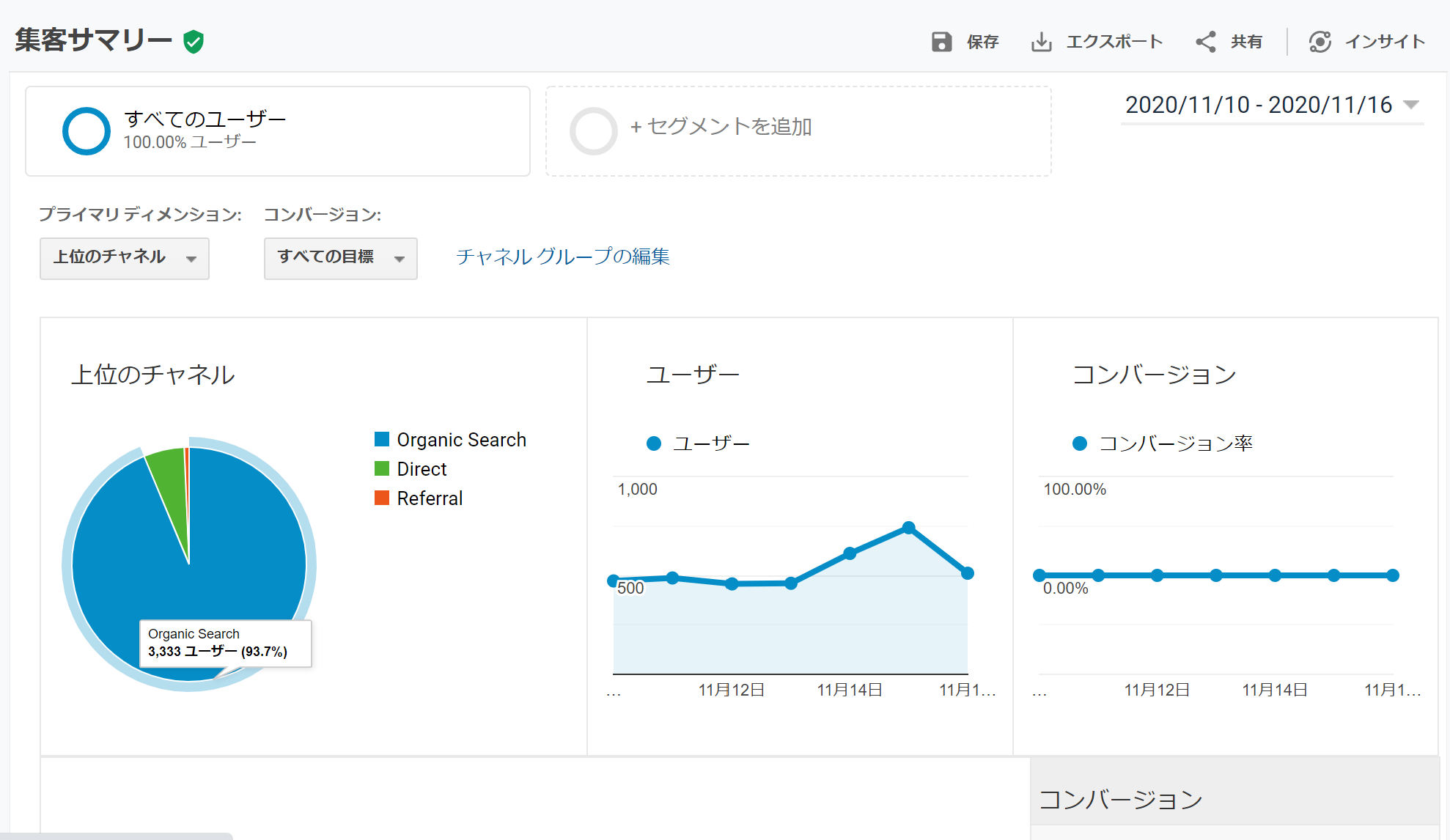Click the Export (エクスポート) icon
The width and height of the screenshot is (1450, 840).
[1042, 42]
